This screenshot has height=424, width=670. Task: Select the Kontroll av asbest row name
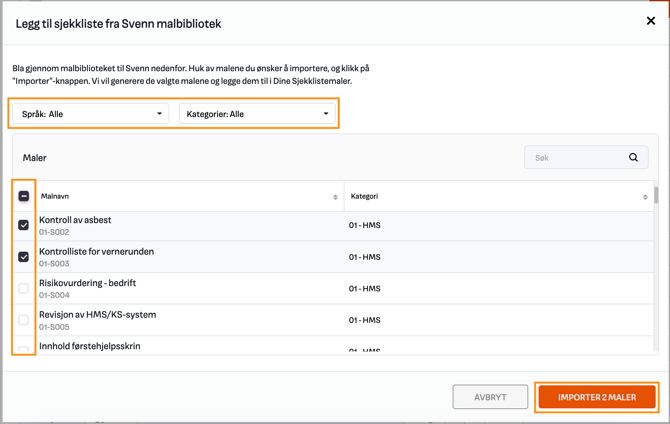click(75, 220)
